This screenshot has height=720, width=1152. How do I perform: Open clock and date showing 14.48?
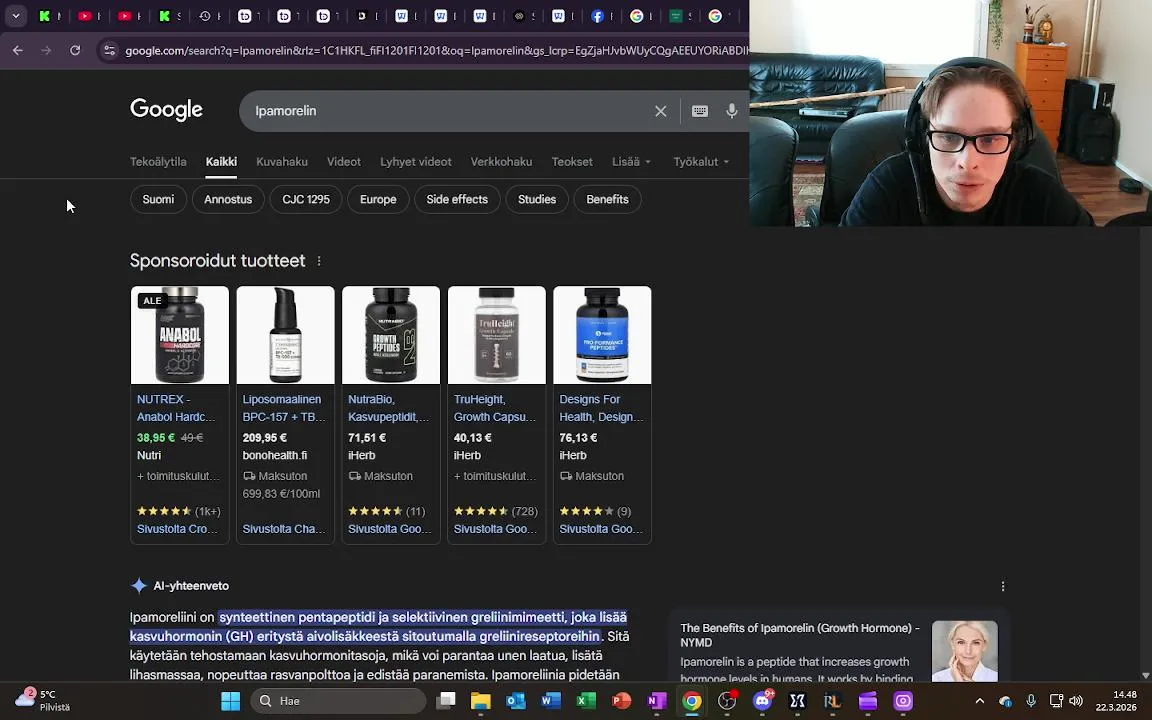[x=1117, y=701]
